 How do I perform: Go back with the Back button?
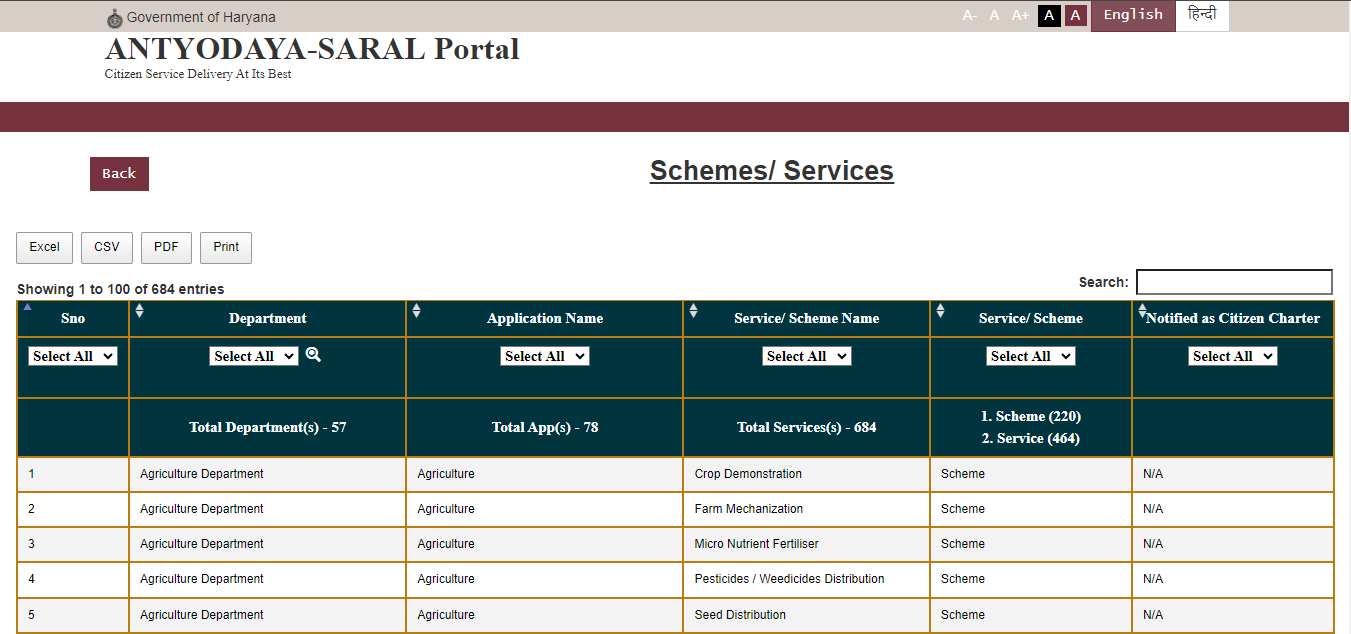(x=119, y=174)
